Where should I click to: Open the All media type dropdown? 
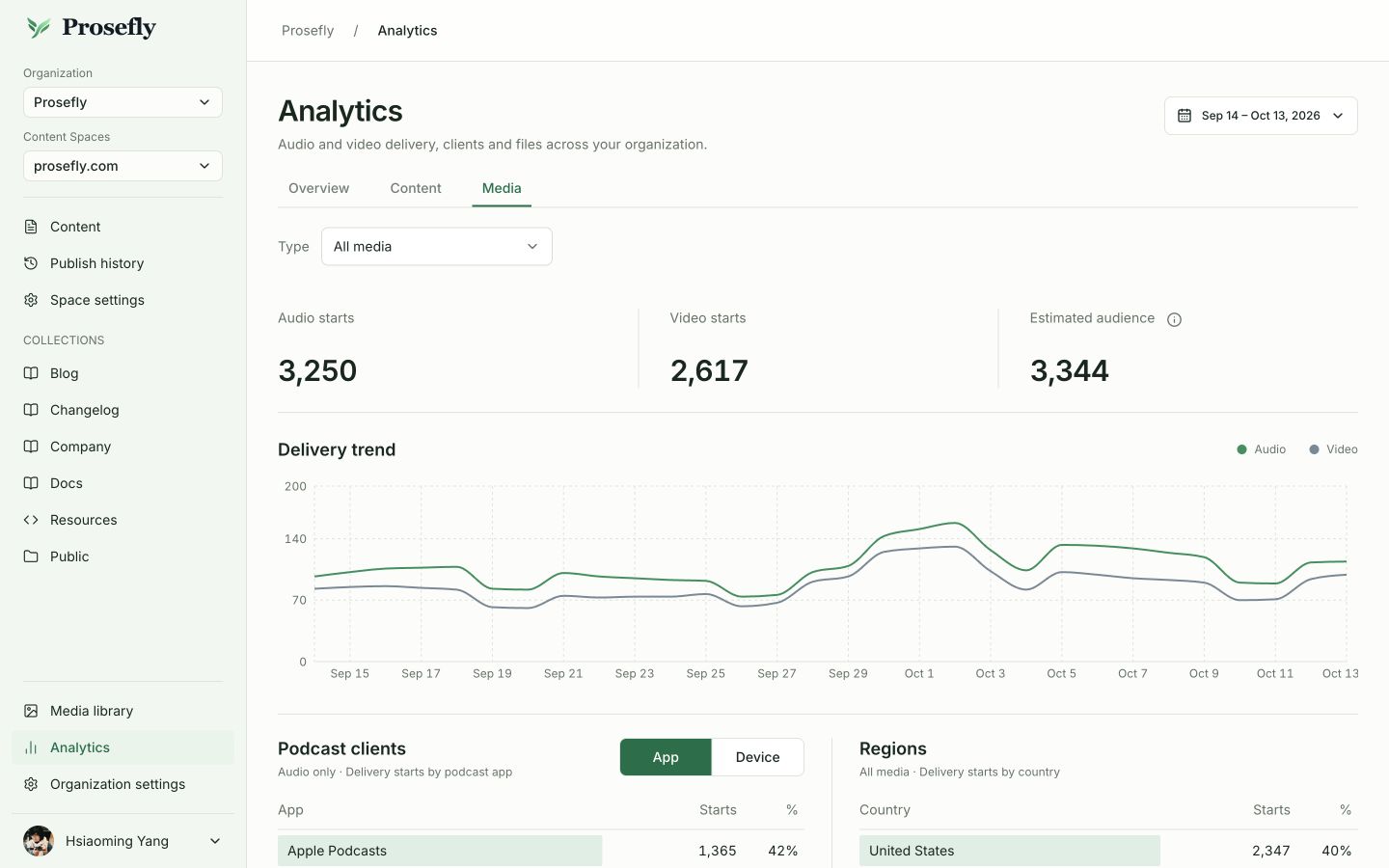click(x=436, y=247)
